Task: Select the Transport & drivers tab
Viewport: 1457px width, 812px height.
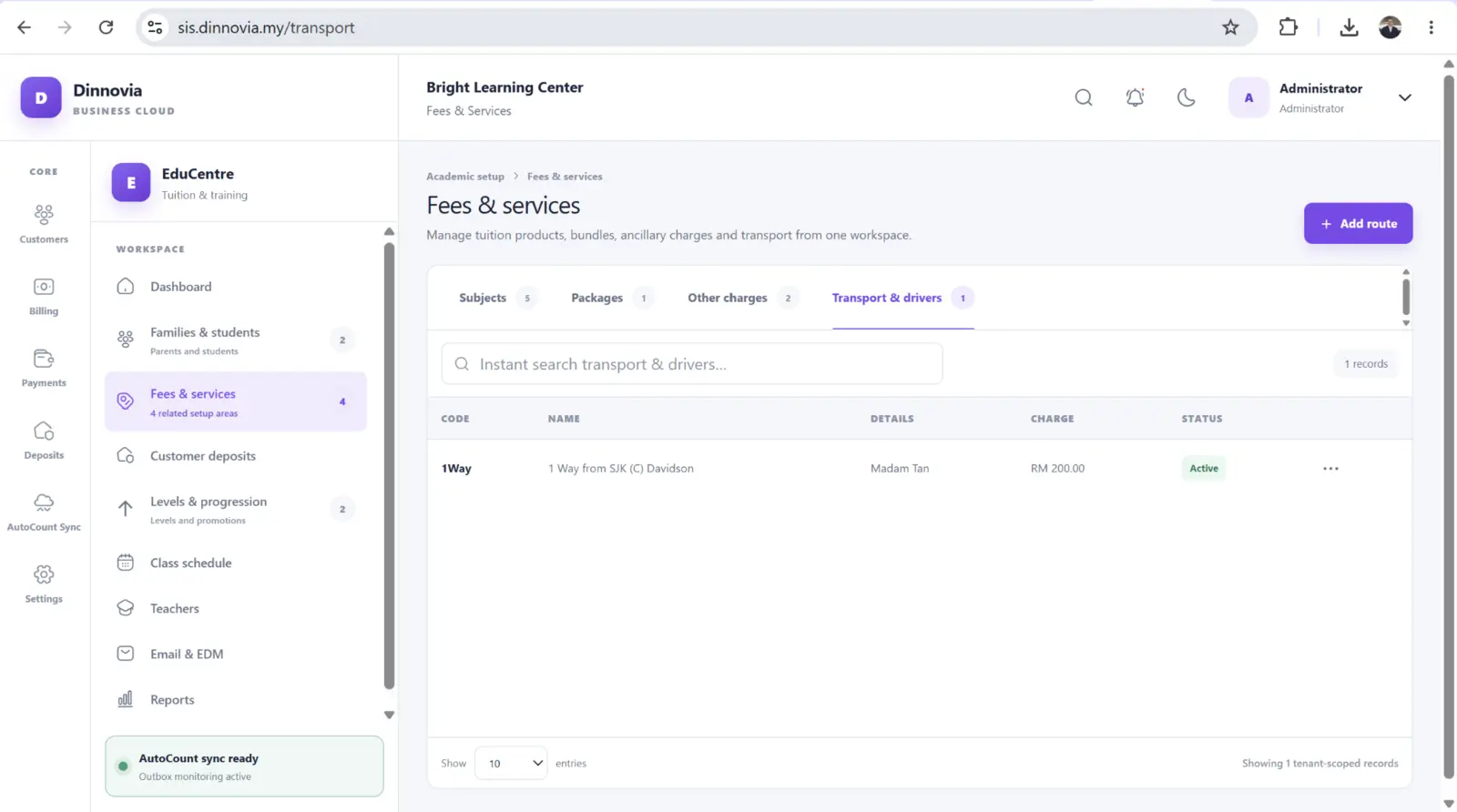Action: pyautogui.click(x=902, y=298)
